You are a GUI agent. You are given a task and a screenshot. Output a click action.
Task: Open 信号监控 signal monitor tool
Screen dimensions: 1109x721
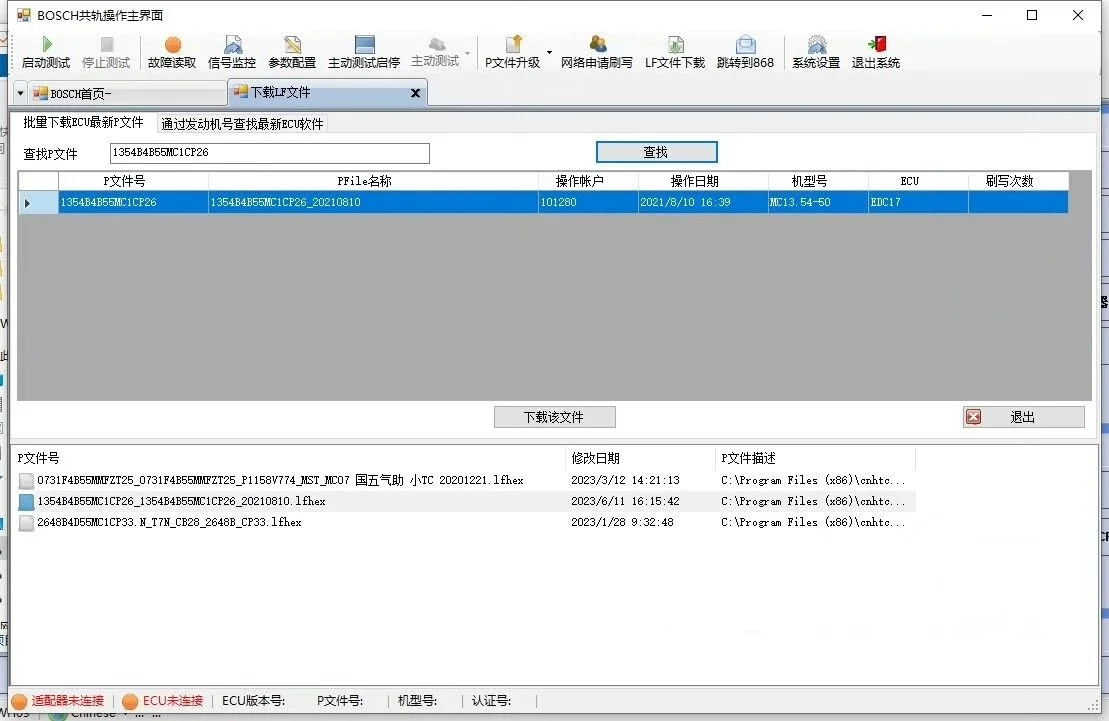[232, 53]
